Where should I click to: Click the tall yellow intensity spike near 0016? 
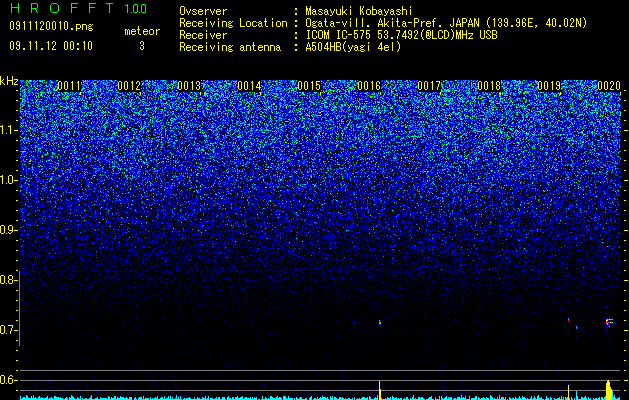(379, 389)
